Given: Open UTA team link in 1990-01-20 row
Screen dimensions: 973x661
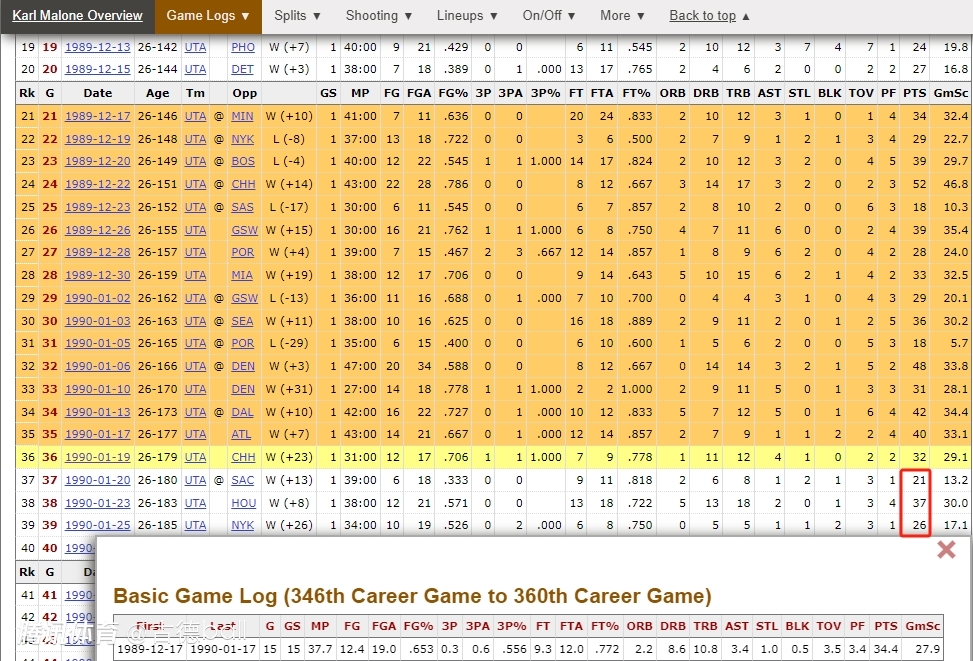Looking at the screenshot, I should click(x=195, y=480).
